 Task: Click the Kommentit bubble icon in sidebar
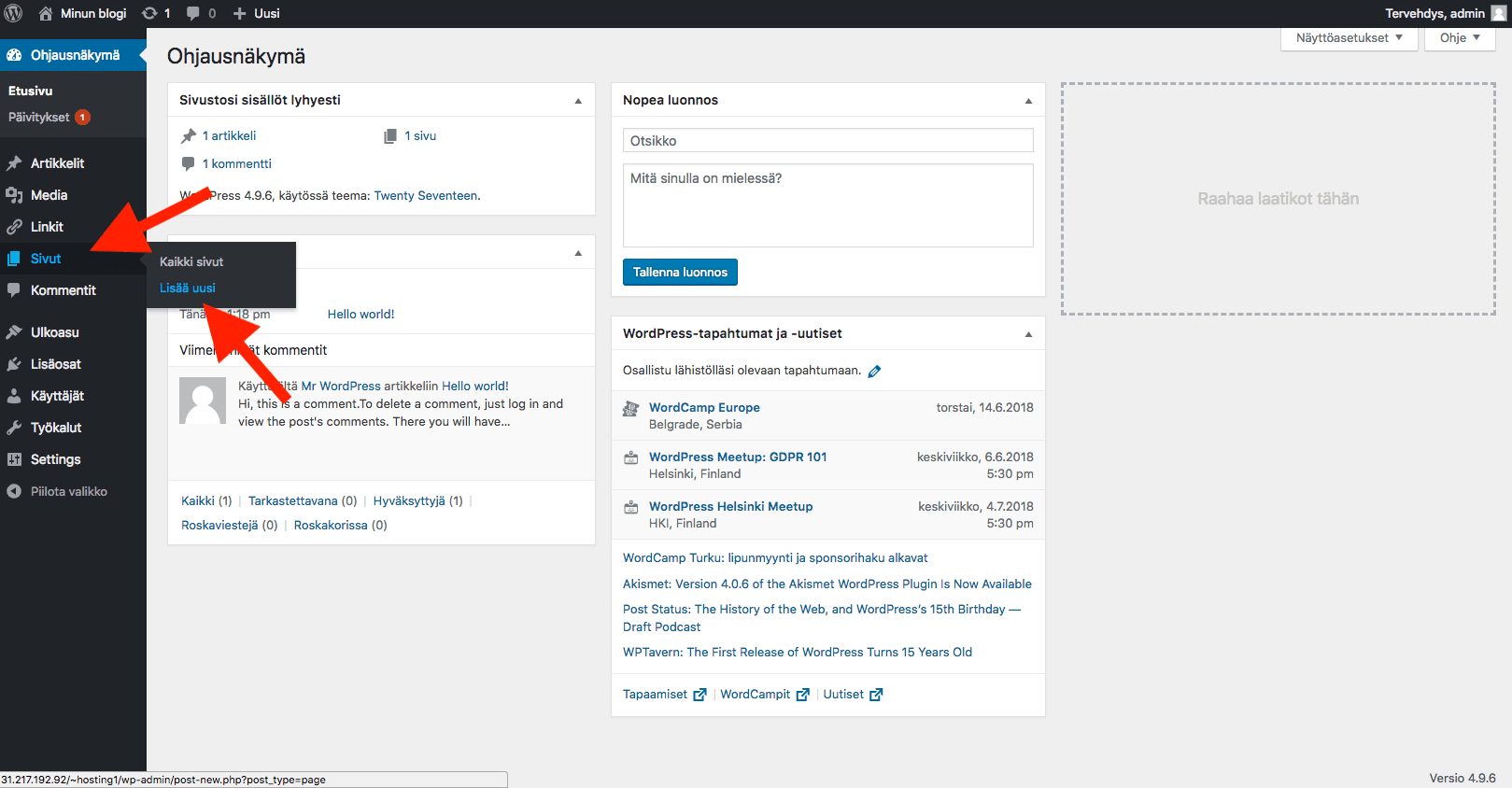click(x=14, y=290)
